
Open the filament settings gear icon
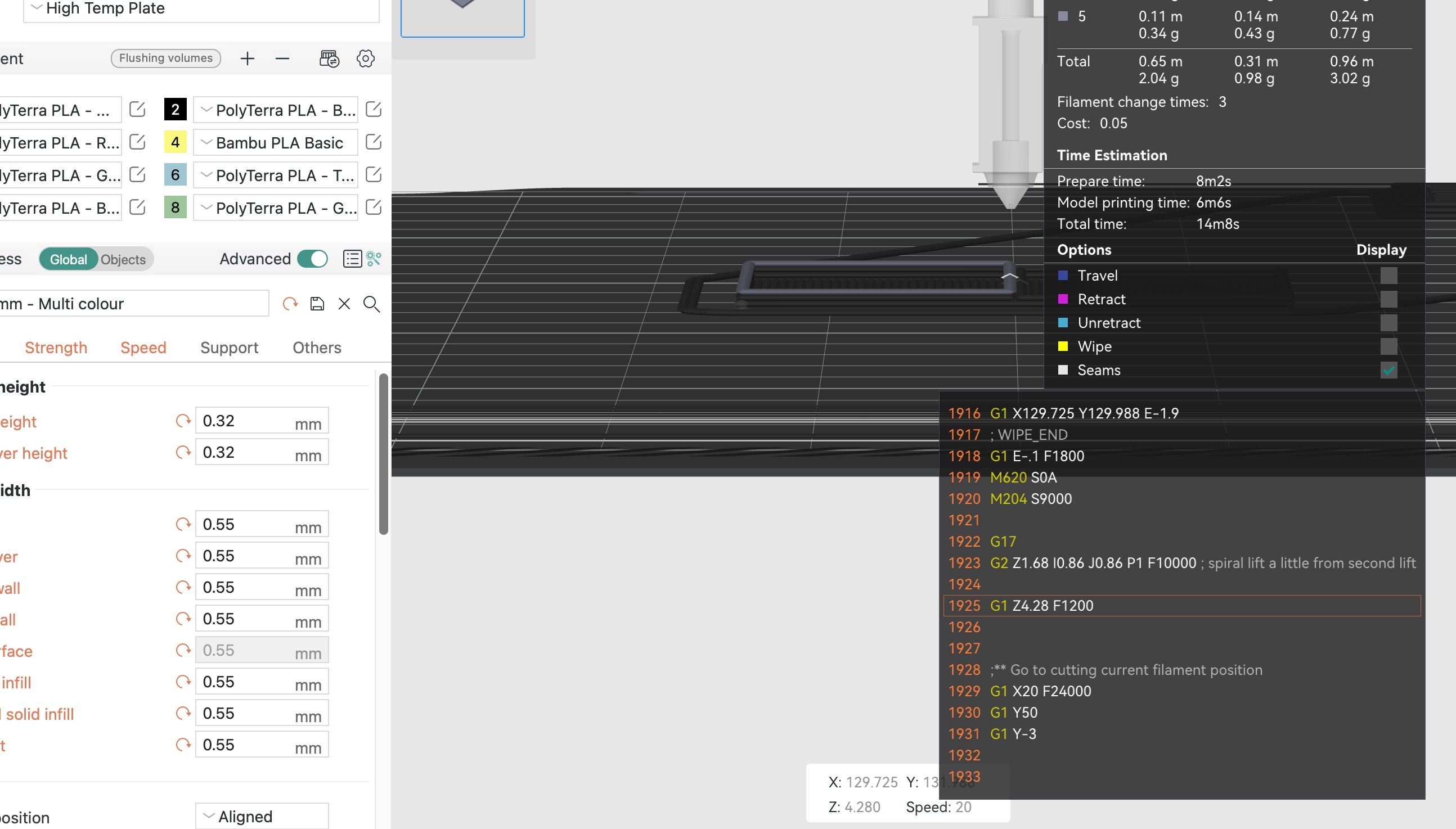click(x=366, y=58)
